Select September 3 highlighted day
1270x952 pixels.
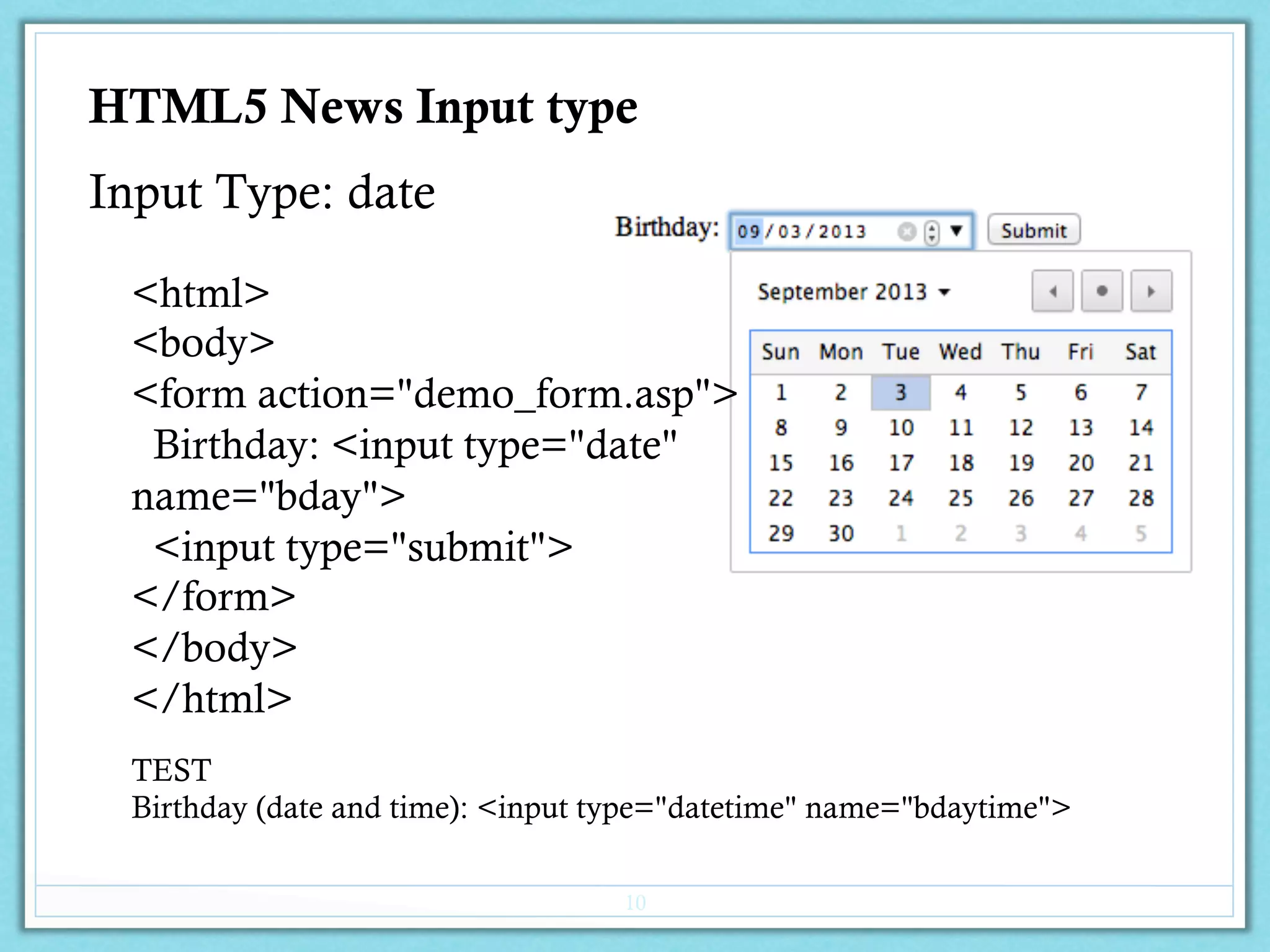(901, 392)
